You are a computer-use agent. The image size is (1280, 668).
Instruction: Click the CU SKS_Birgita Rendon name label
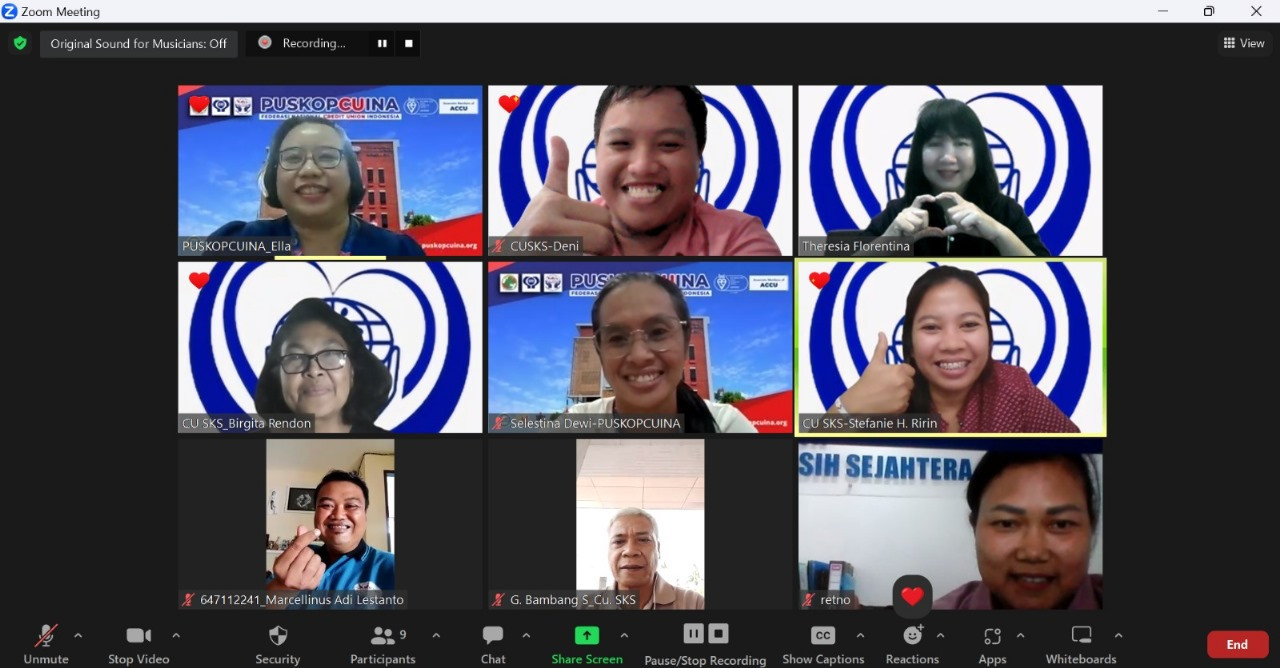pyautogui.click(x=246, y=423)
